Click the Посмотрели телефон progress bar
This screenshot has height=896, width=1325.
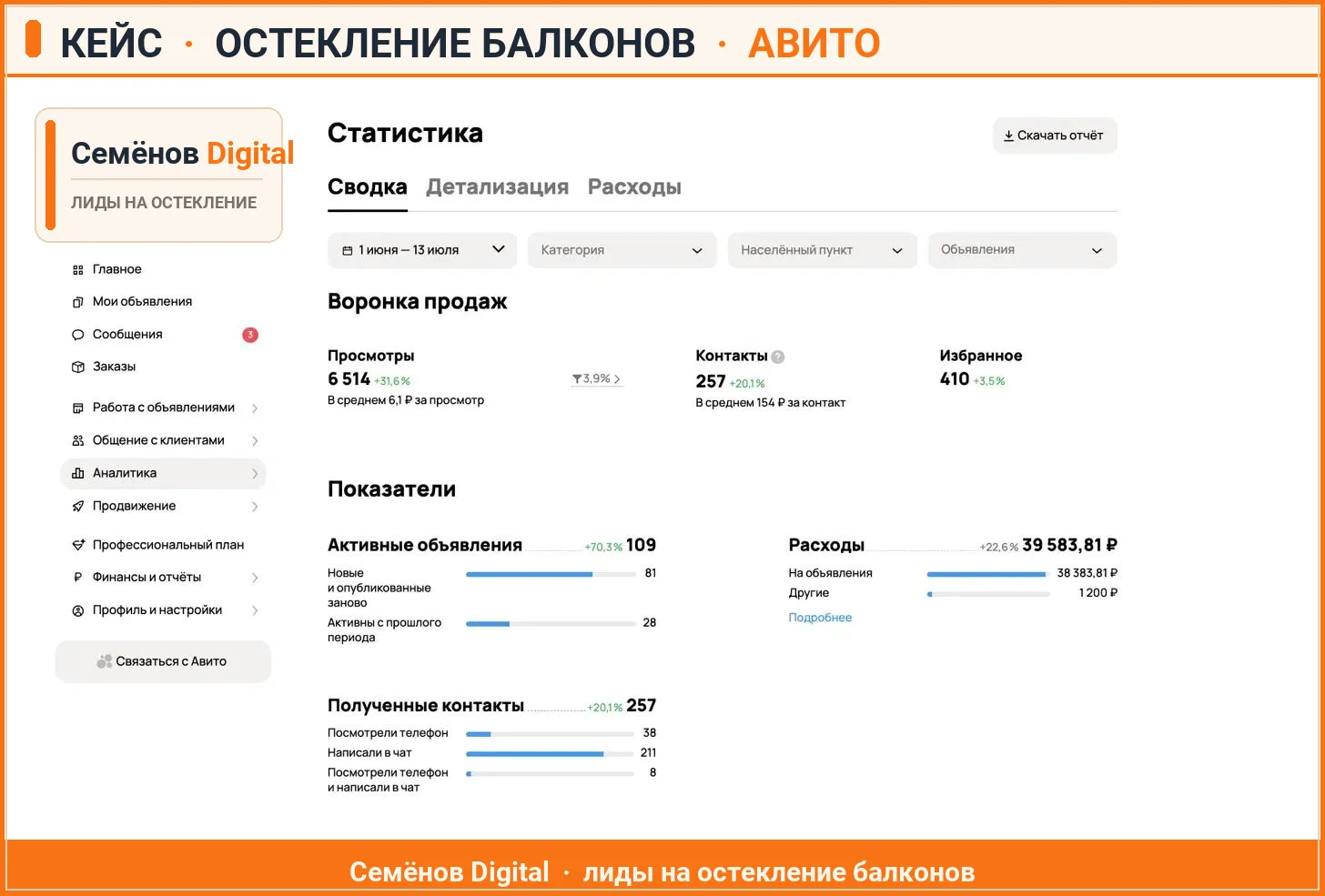[x=551, y=733]
